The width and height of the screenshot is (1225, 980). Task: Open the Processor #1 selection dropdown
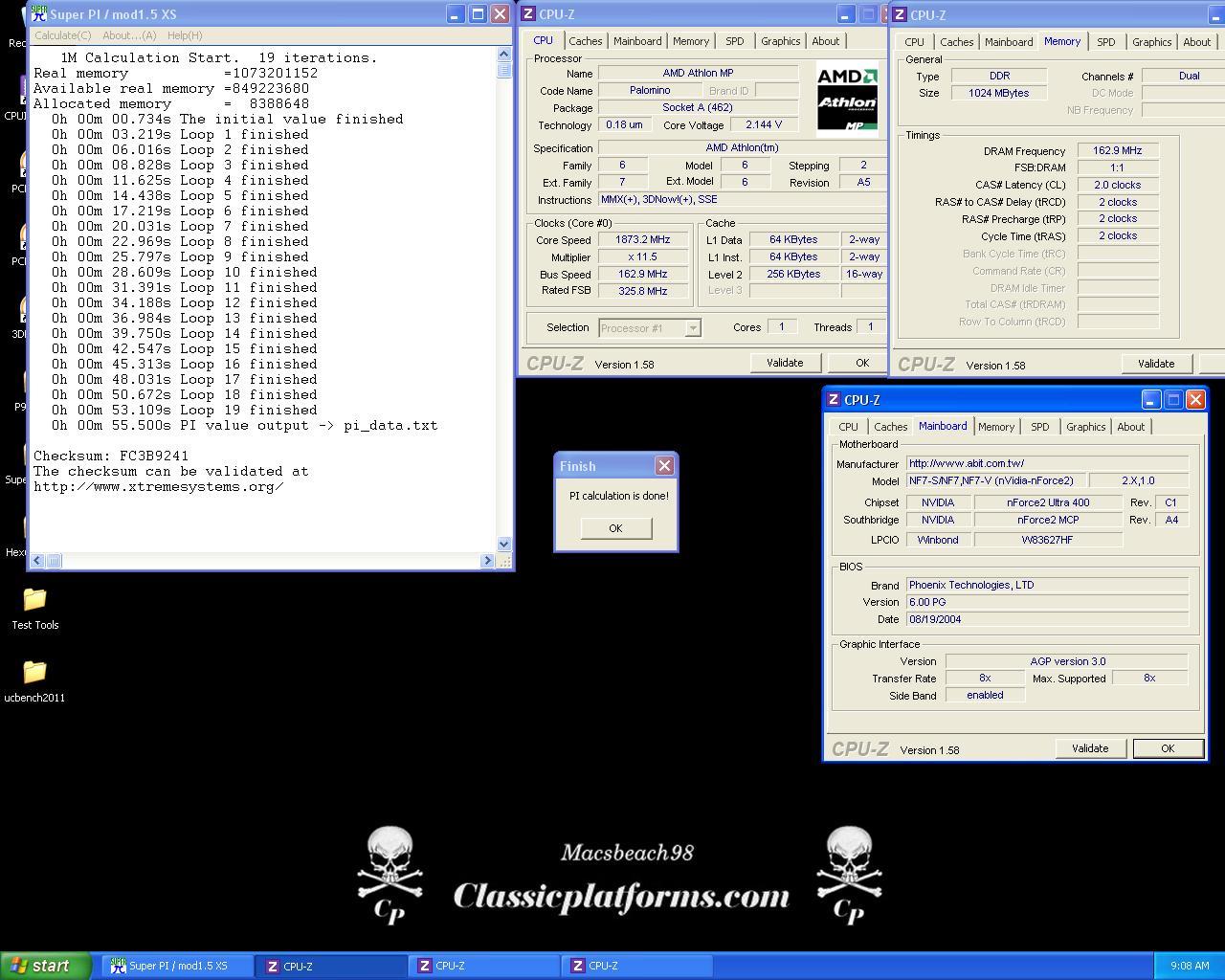650,328
